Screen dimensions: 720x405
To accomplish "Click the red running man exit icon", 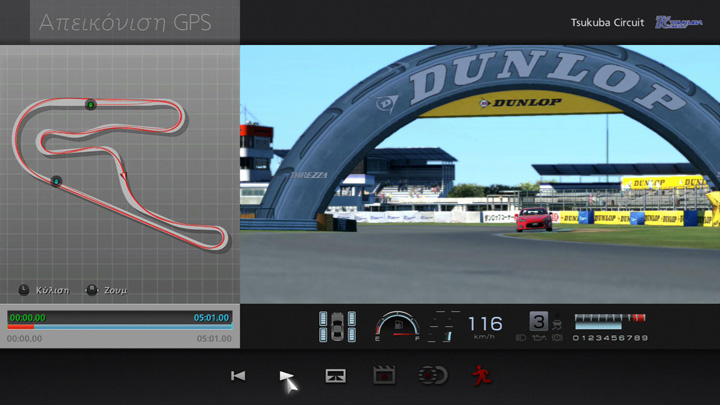I will coord(480,376).
